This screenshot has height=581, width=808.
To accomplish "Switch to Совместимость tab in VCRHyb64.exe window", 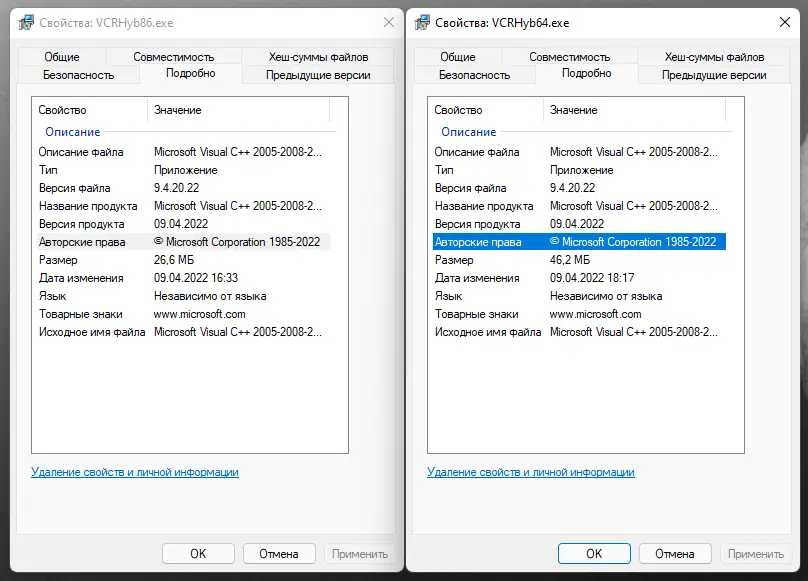I will click(x=569, y=57).
